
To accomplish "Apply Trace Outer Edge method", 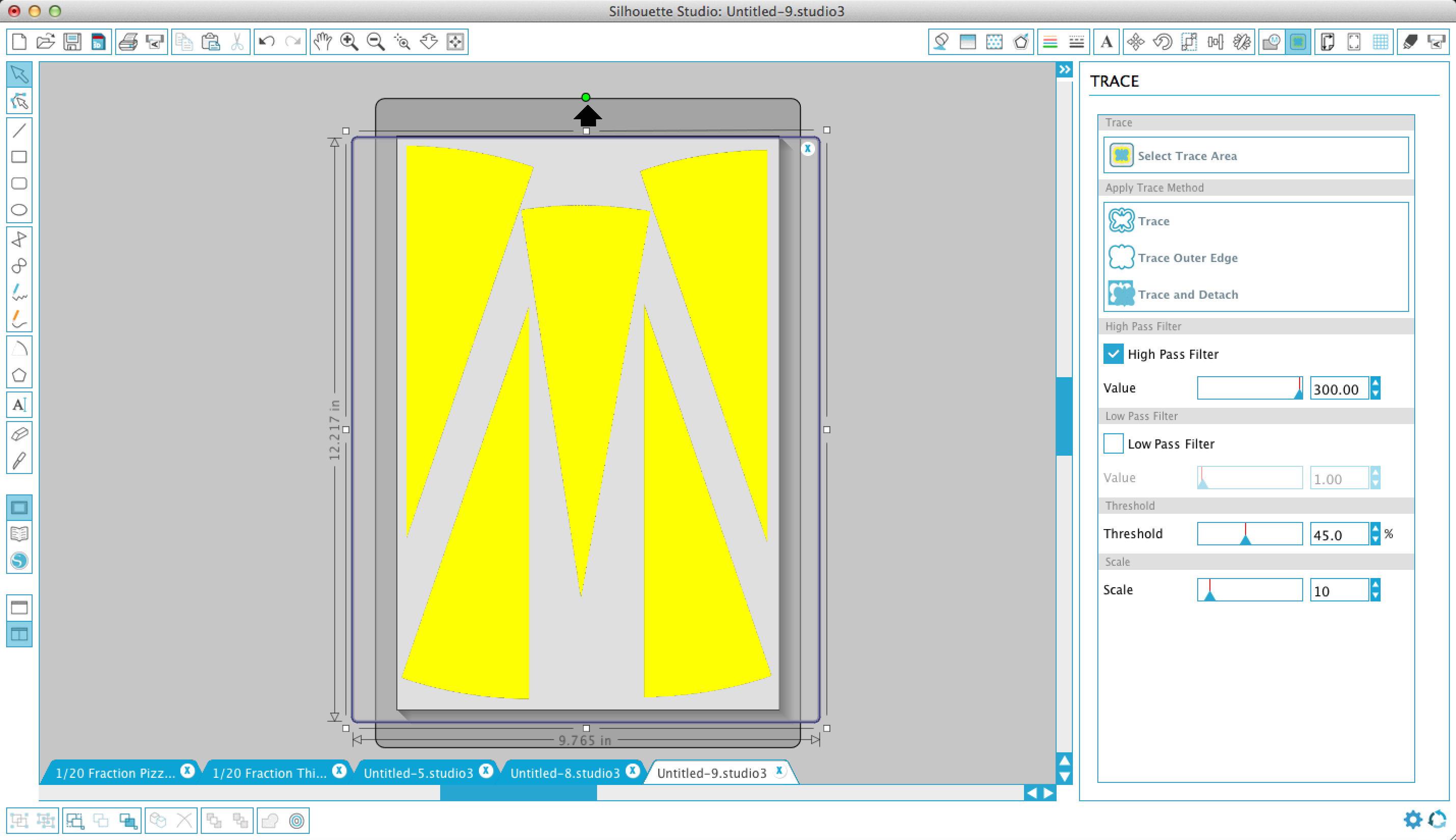I will [x=1255, y=257].
